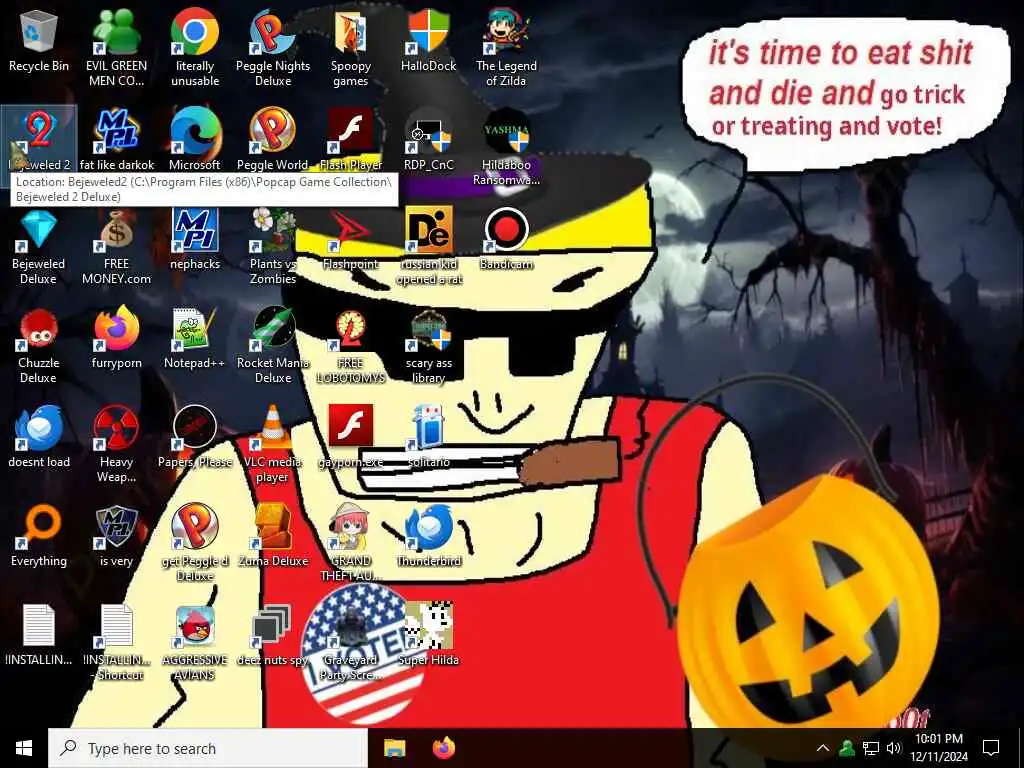This screenshot has height=768, width=1024.
Task: Open the notification center icon
Action: coord(991,748)
